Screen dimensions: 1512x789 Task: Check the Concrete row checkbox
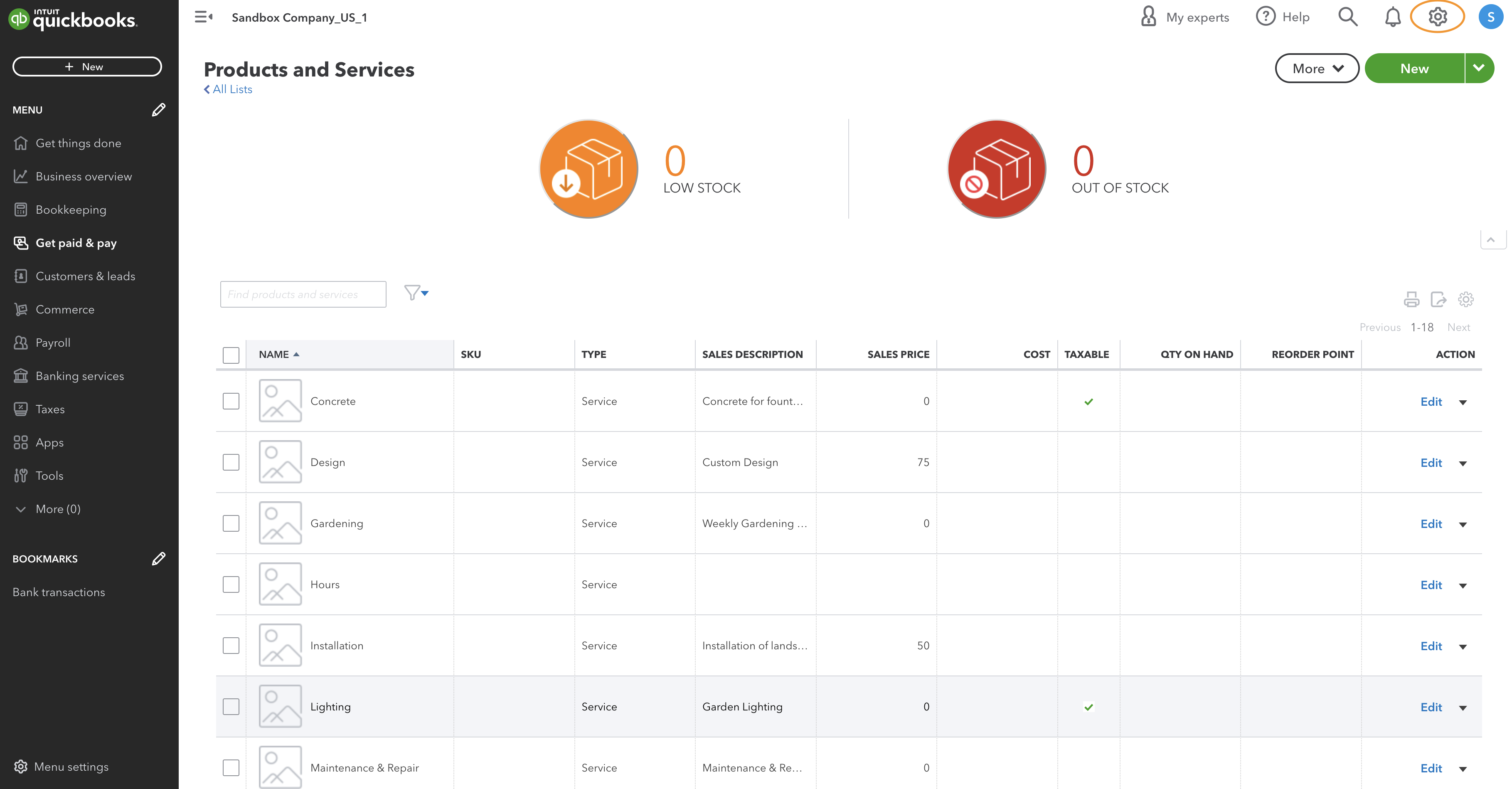pyautogui.click(x=231, y=402)
